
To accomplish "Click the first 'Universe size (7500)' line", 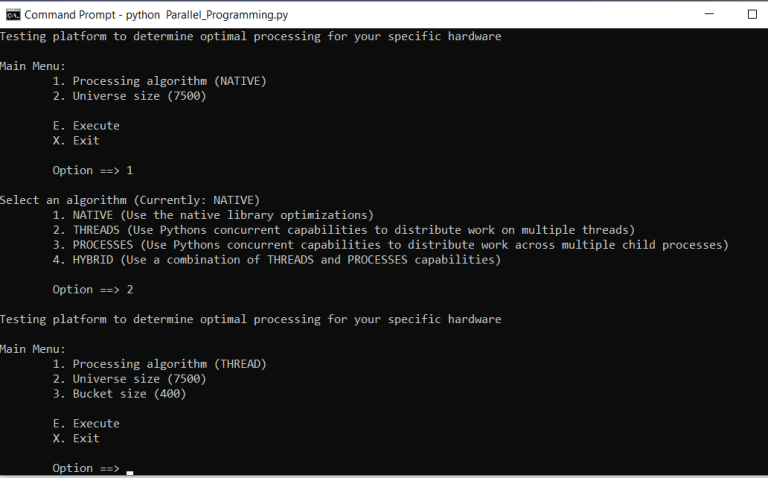I will point(130,96).
